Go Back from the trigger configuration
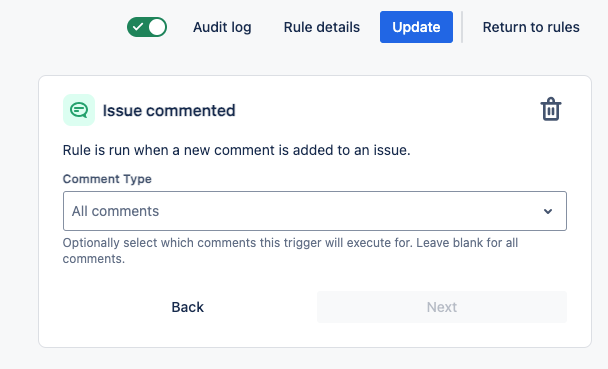Image resolution: width=608 pixels, height=369 pixels. pos(188,307)
